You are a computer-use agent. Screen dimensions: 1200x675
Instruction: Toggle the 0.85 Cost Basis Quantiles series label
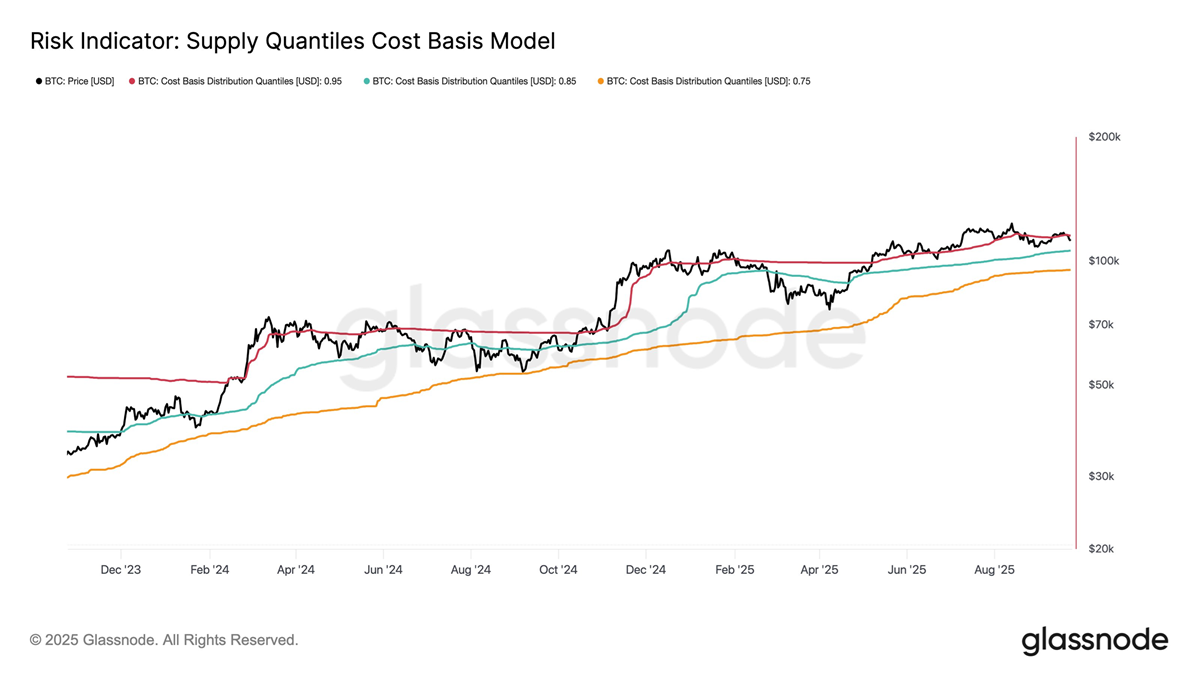pos(474,81)
